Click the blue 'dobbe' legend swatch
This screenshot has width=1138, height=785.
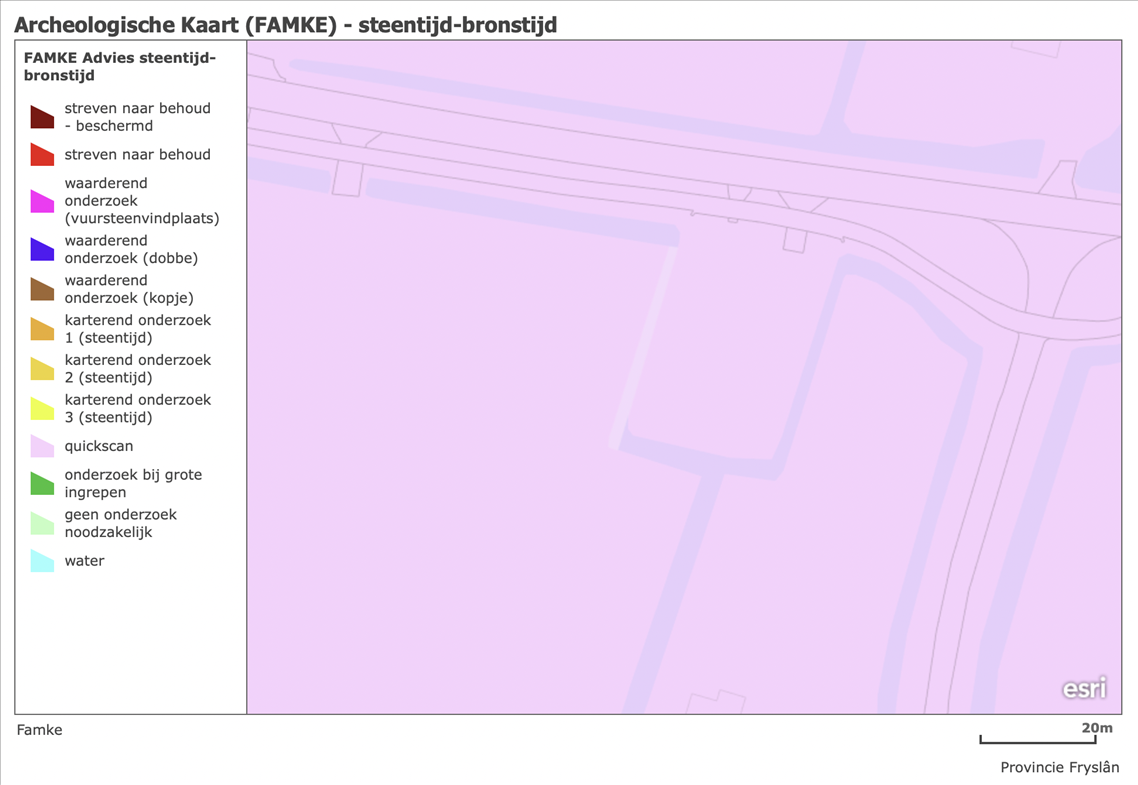pyautogui.click(x=42, y=249)
